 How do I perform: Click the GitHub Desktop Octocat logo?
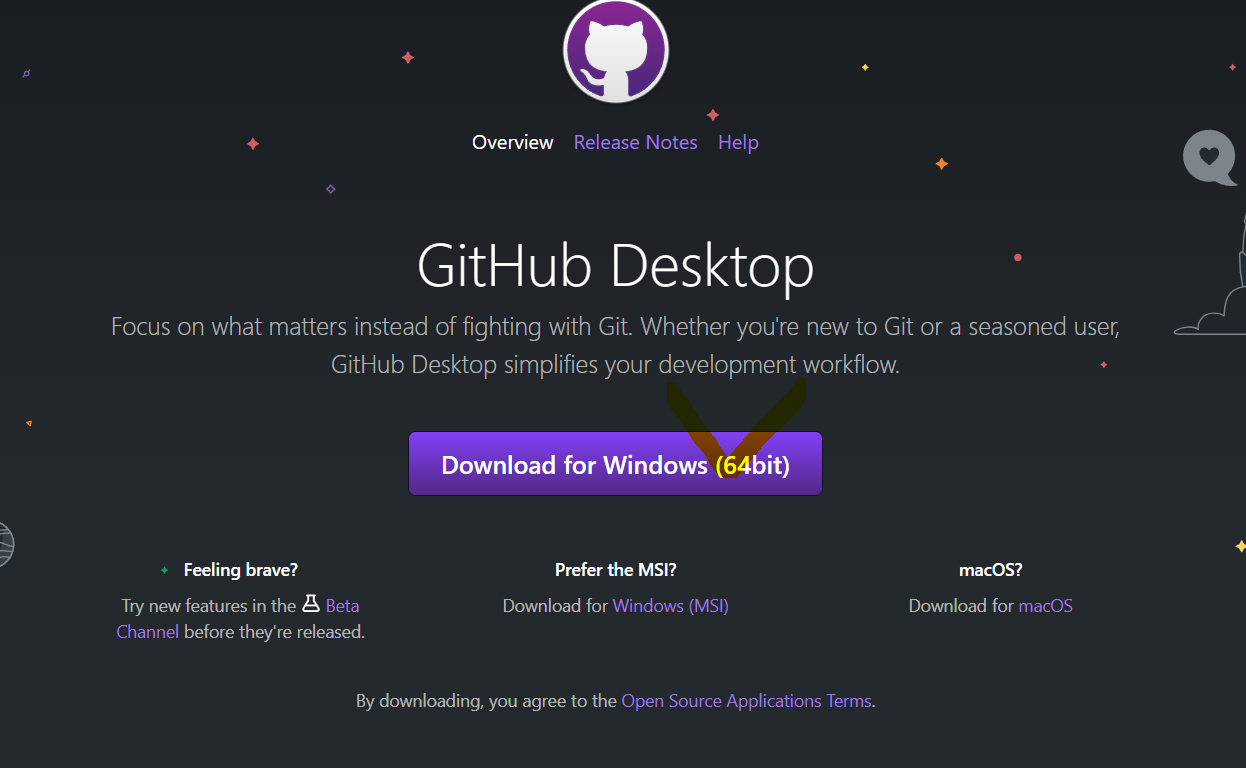[x=616, y=50]
